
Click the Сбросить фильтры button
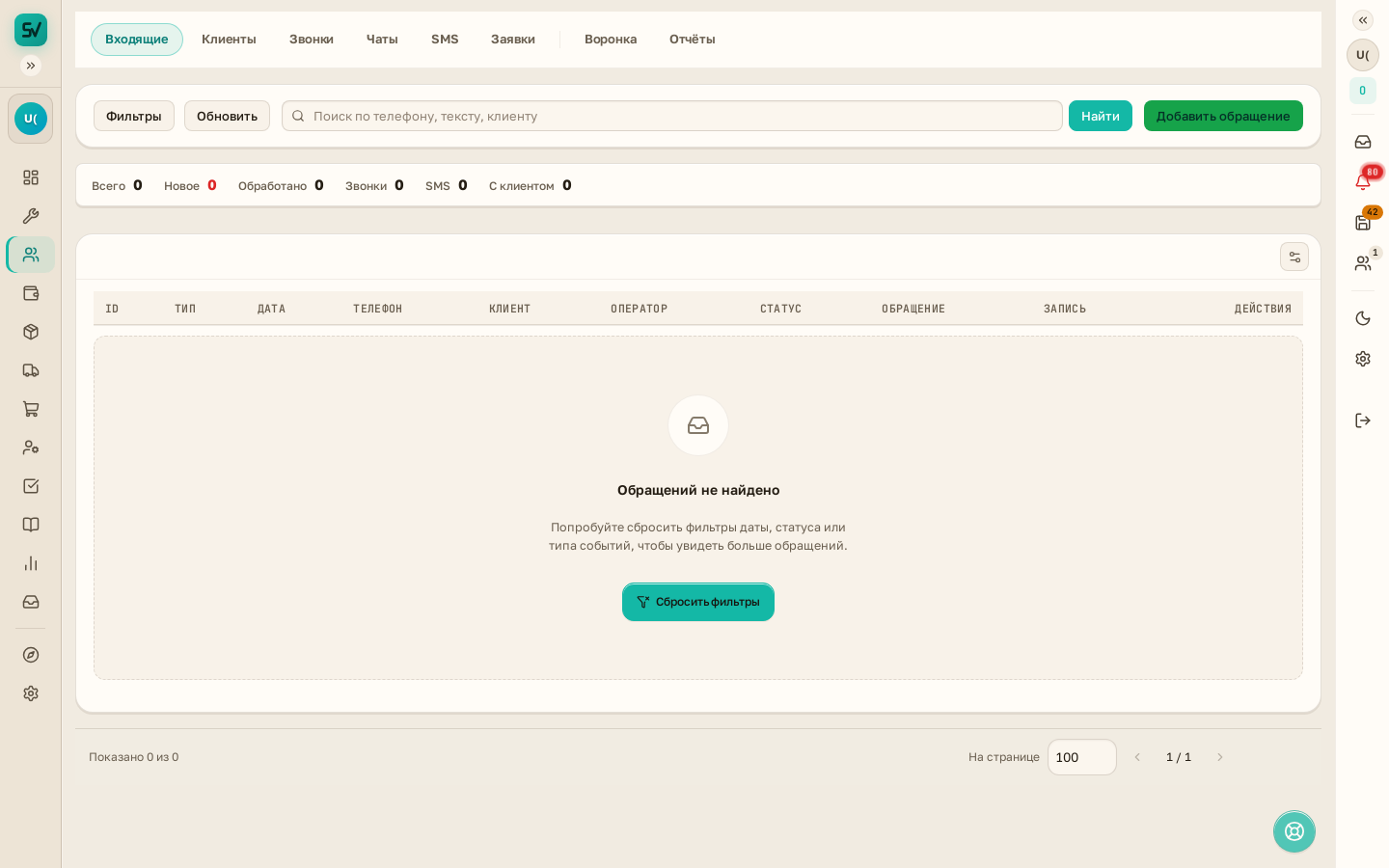click(x=698, y=602)
